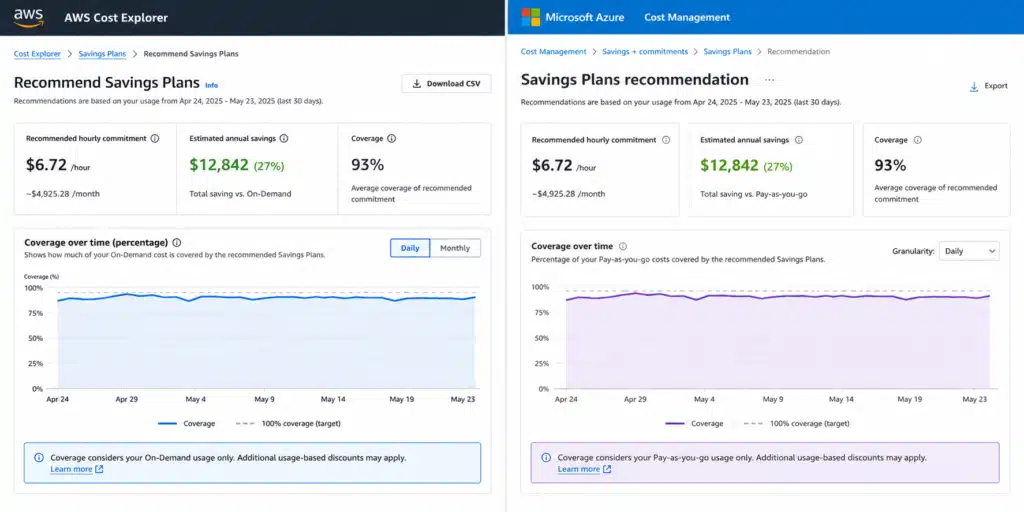Open the Azure title ellipsis more options
Image resolution: width=1024 pixels, height=512 pixels.
coord(769,80)
